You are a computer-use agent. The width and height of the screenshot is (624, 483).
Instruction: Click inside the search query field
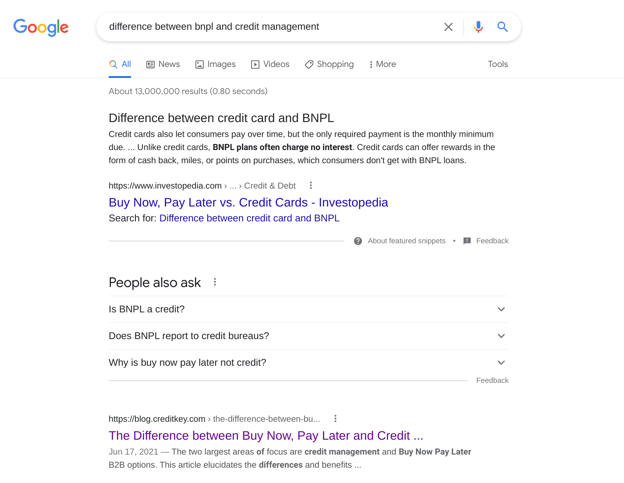point(271,27)
